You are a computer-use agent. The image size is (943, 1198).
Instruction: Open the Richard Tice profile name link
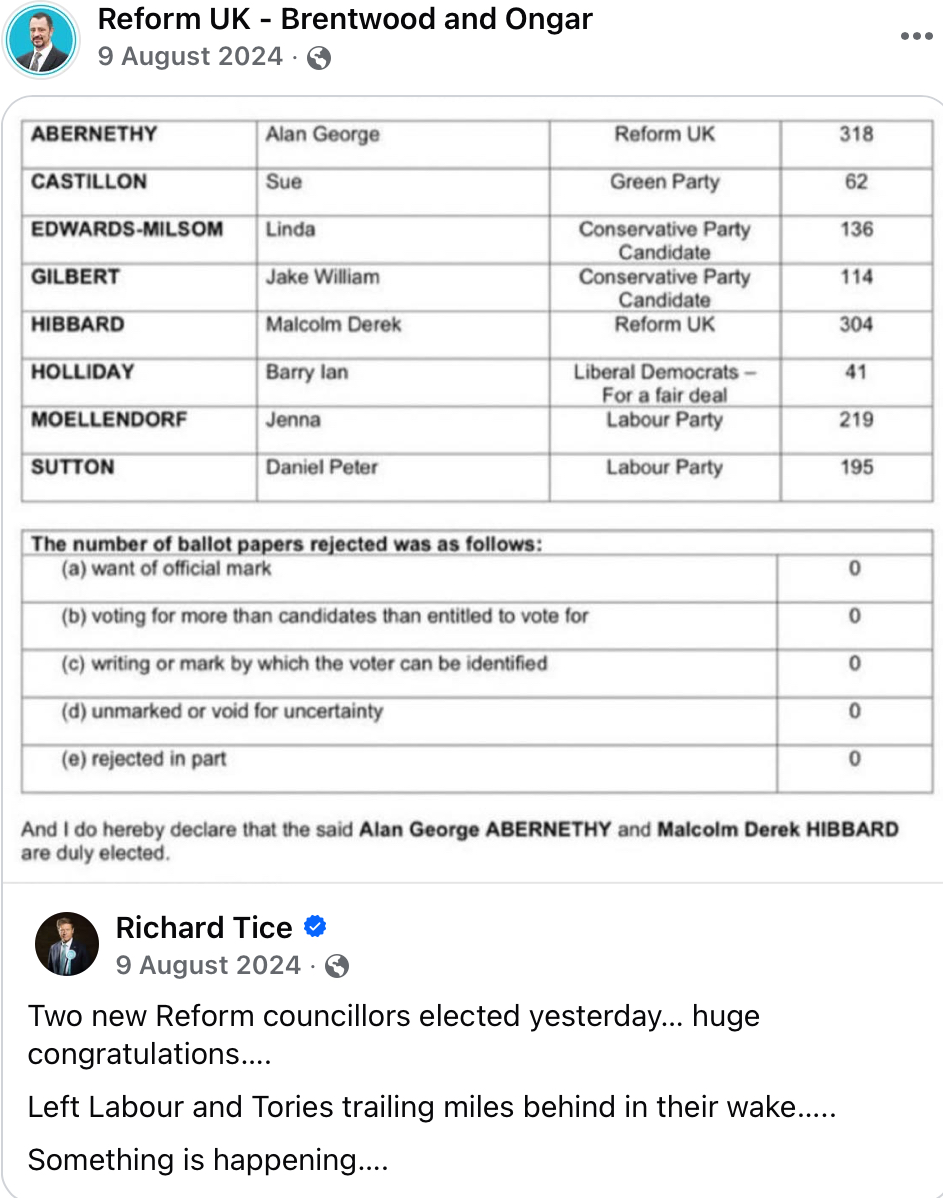[x=204, y=927]
